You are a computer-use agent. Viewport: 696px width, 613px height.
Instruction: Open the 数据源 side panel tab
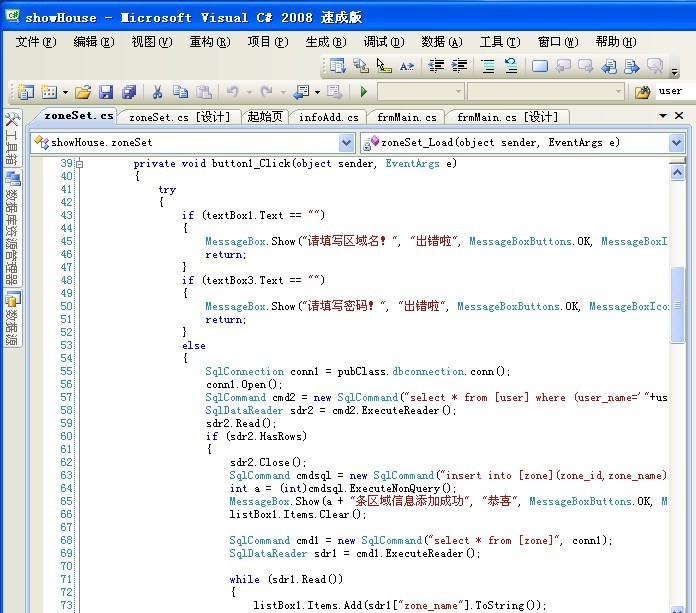click(12, 319)
